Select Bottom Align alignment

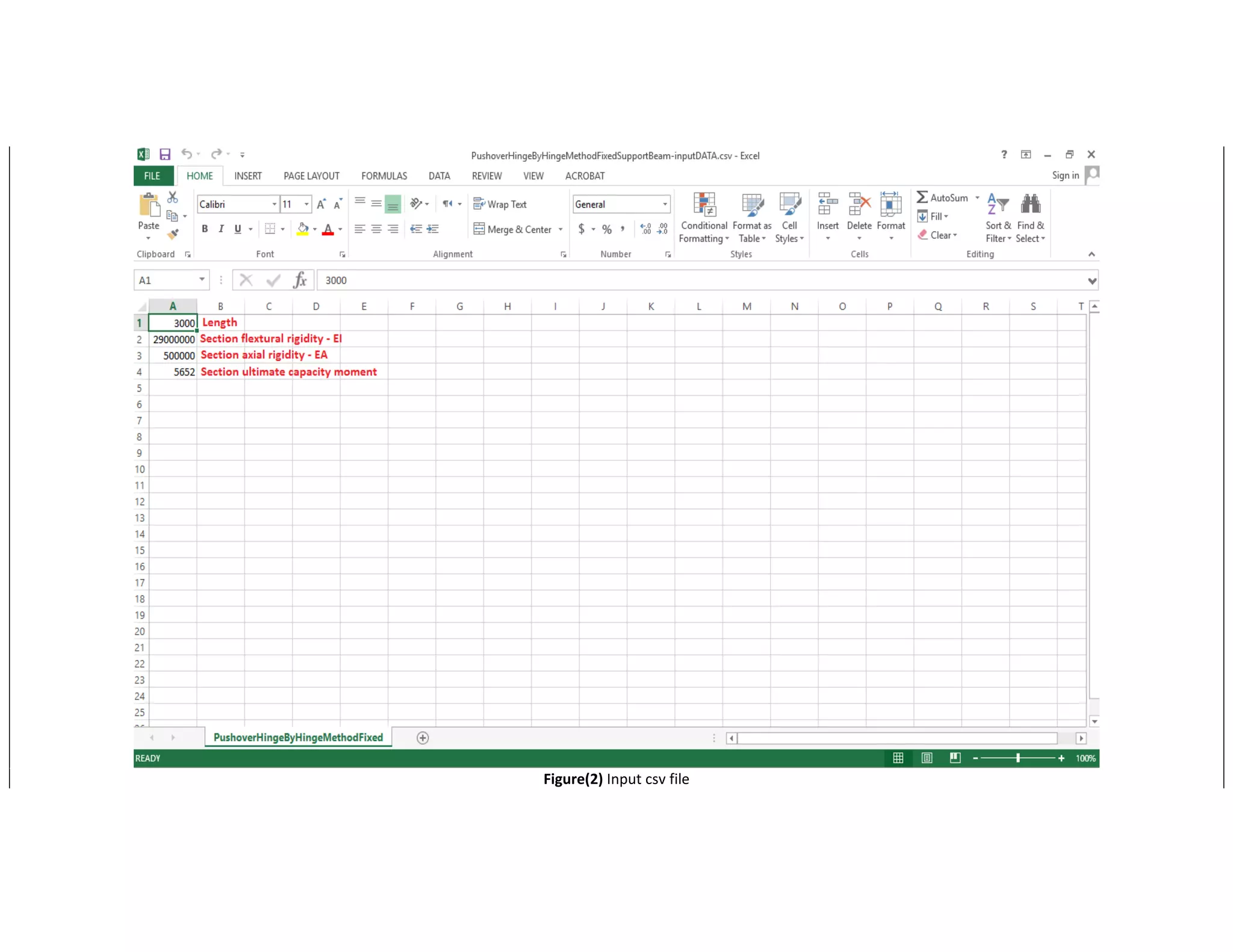click(393, 204)
